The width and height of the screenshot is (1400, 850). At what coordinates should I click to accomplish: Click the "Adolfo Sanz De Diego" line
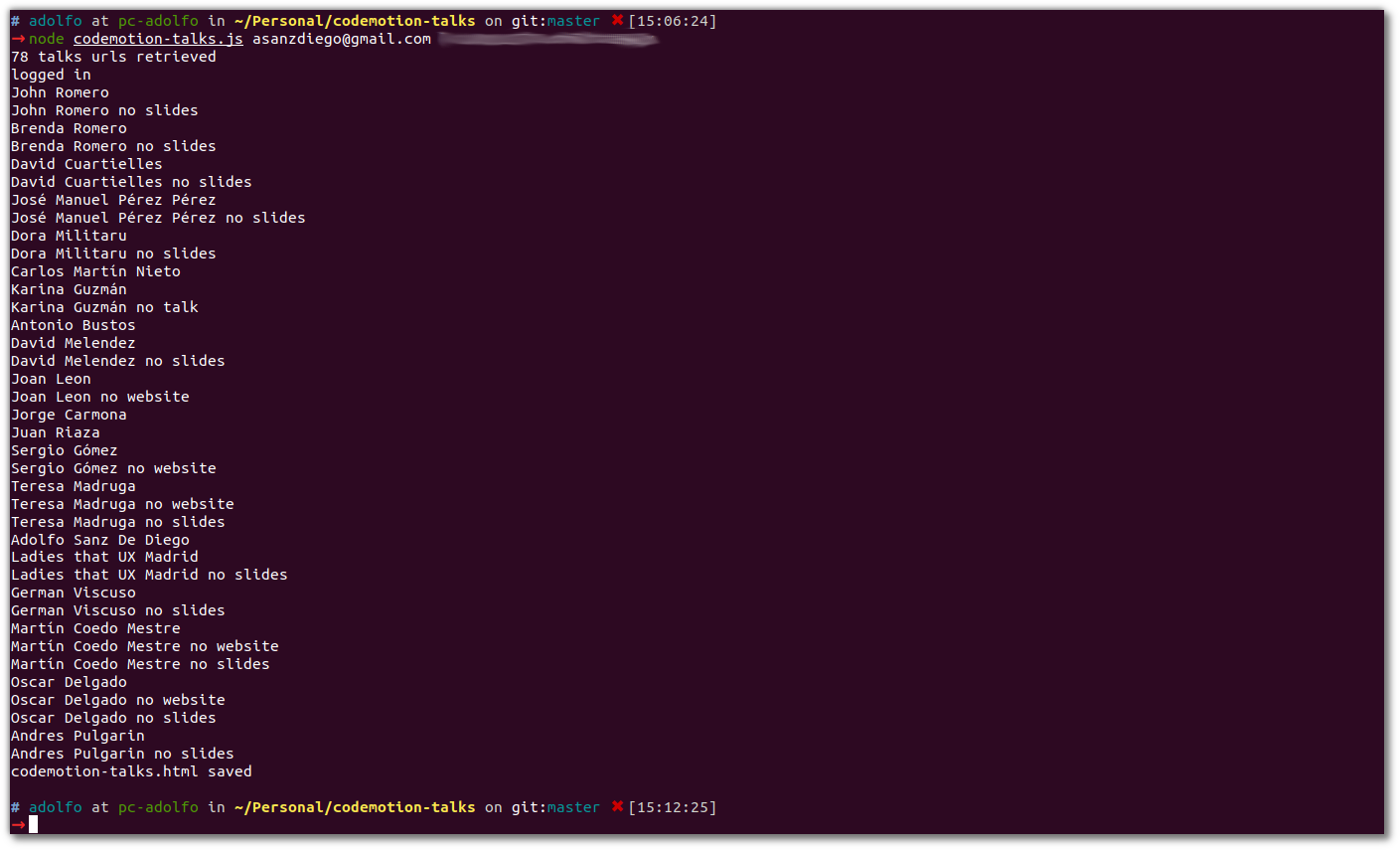tap(100, 540)
